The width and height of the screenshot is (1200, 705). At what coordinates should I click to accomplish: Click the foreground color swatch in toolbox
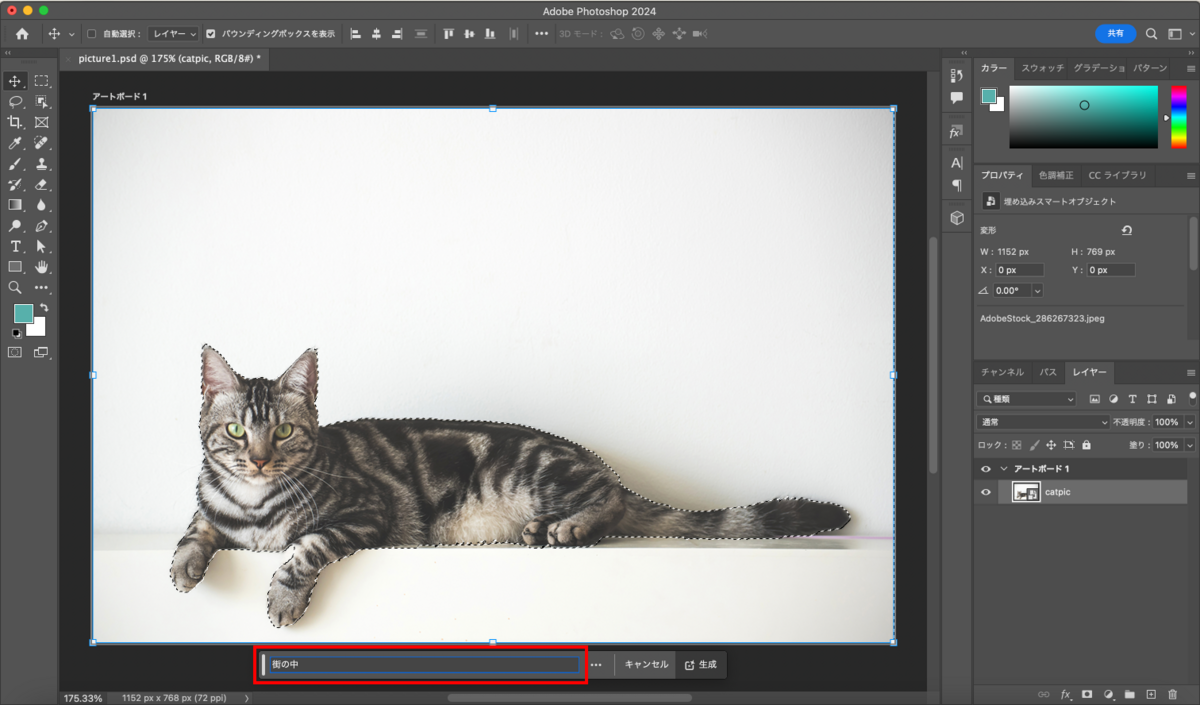tap(22, 313)
